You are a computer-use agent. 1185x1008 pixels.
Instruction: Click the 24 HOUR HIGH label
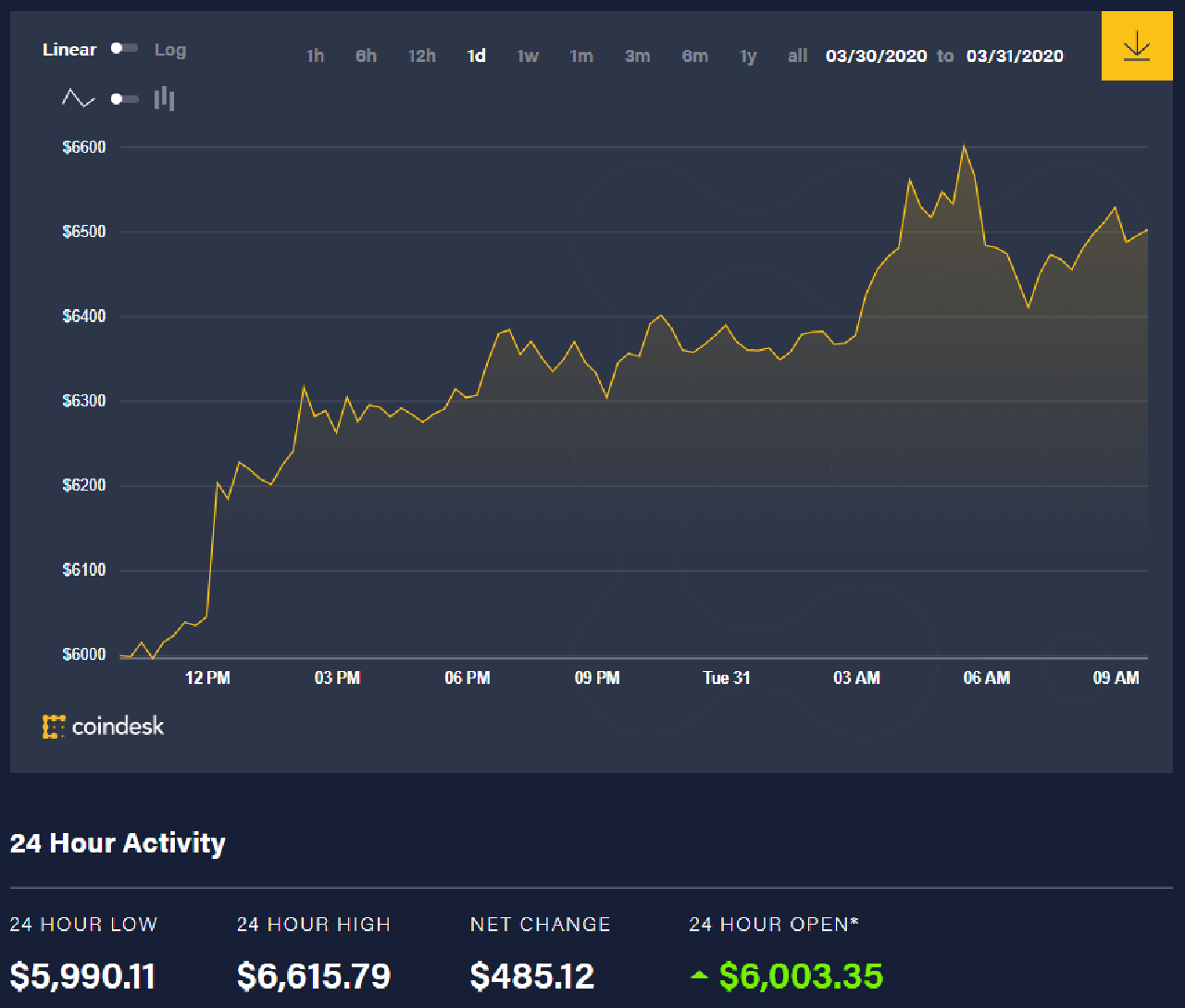click(314, 925)
